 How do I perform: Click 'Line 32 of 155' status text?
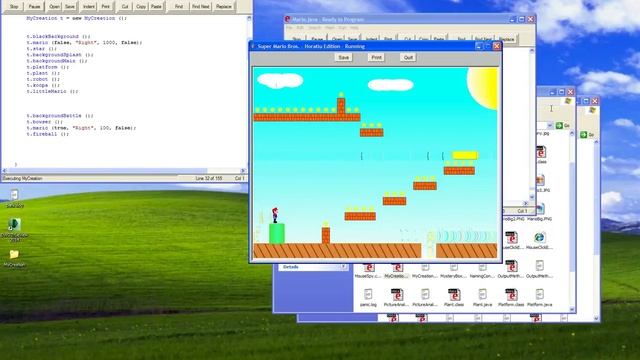click(x=208, y=178)
